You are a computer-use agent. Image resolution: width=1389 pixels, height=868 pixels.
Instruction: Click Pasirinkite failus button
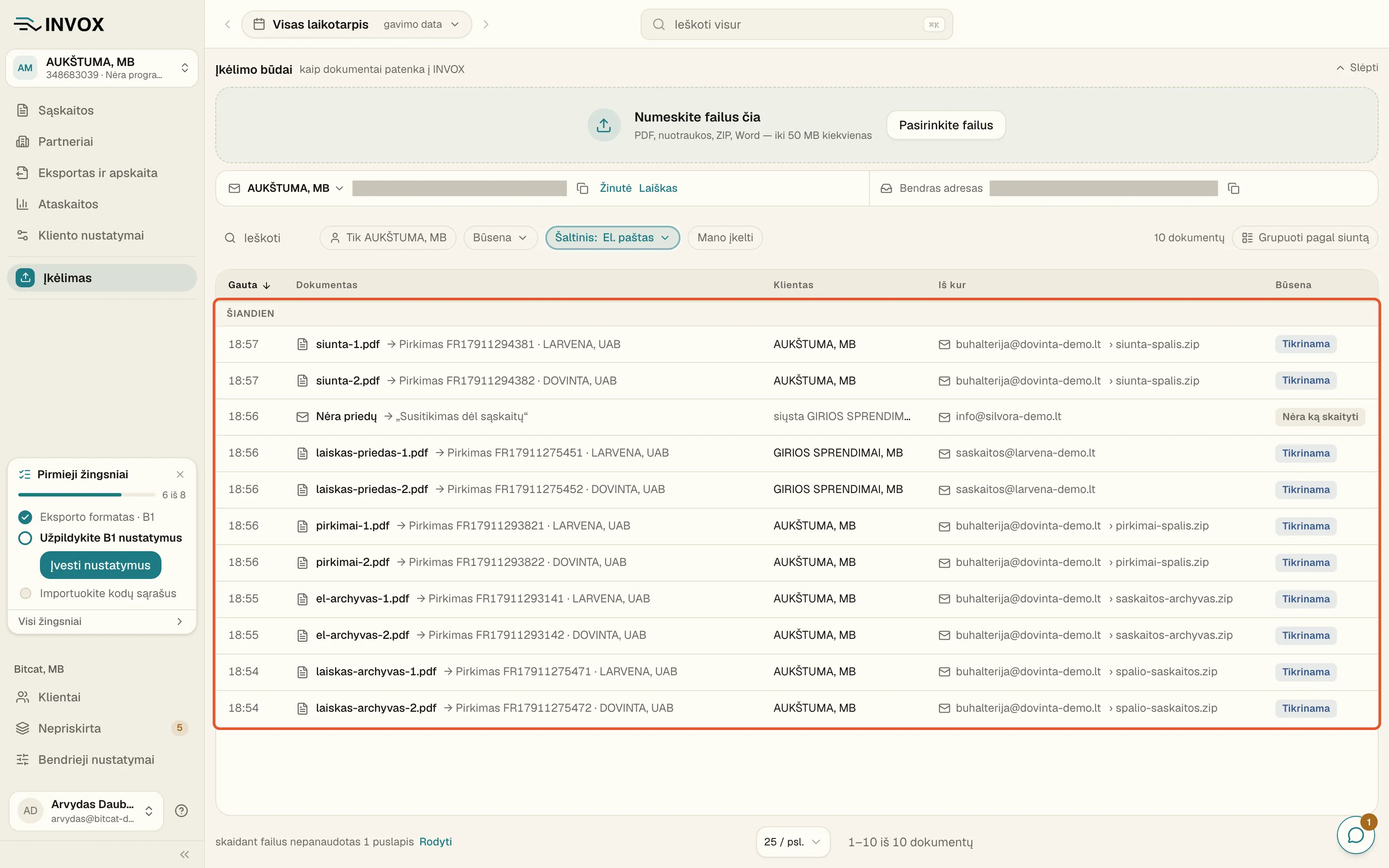[x=945, y=125]
